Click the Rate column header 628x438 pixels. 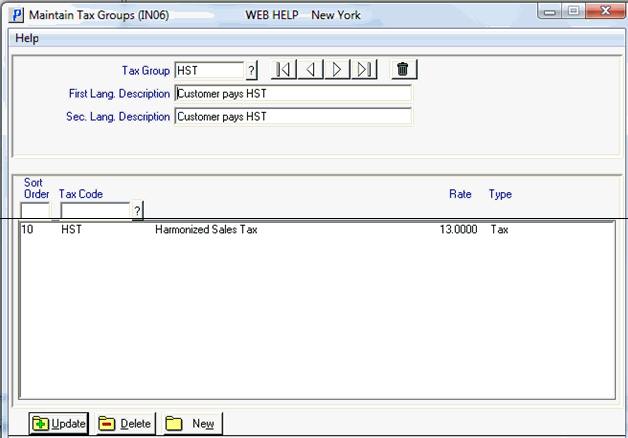pos(460,194)
